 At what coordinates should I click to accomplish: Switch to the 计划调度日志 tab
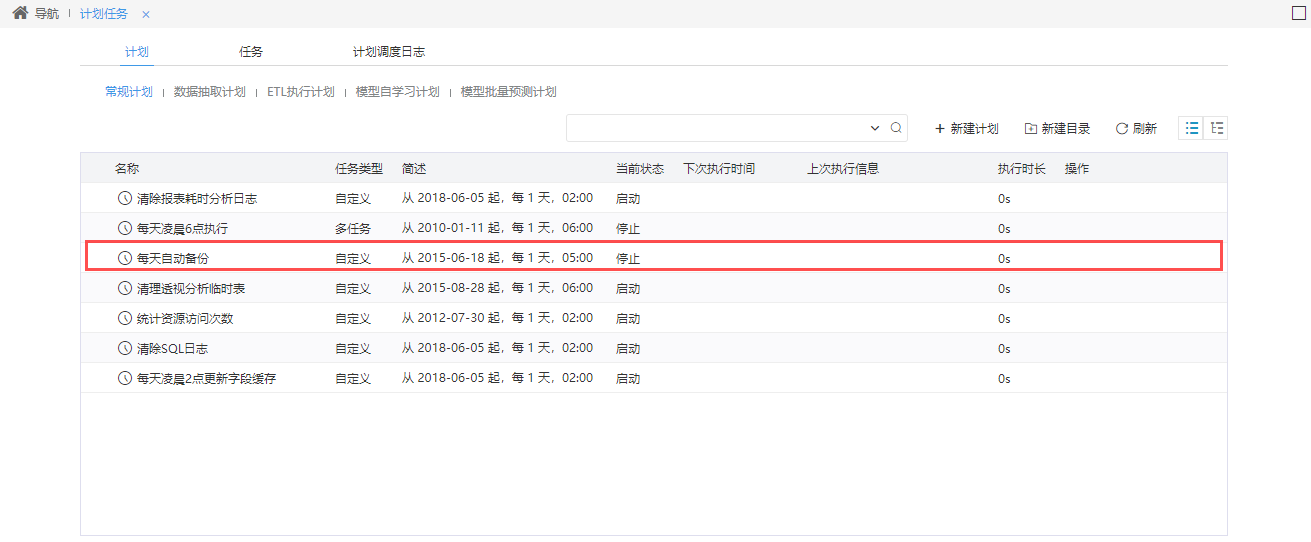[389, 51]
